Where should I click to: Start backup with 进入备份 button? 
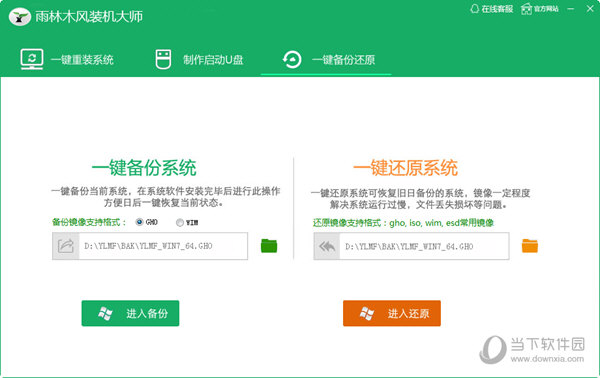[x=130, y=313]
